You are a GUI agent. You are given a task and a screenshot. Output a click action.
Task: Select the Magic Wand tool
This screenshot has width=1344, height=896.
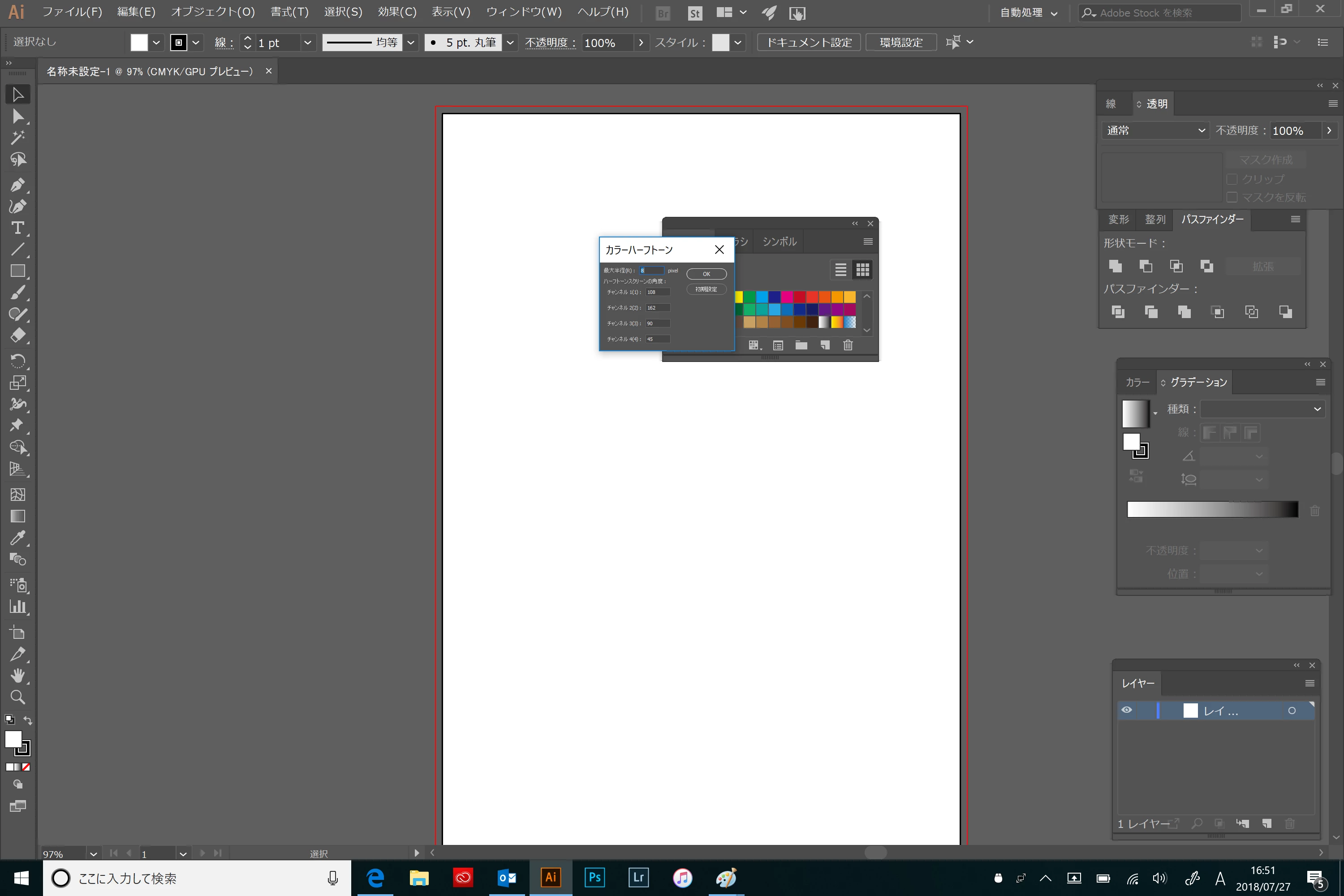[17, 137]
